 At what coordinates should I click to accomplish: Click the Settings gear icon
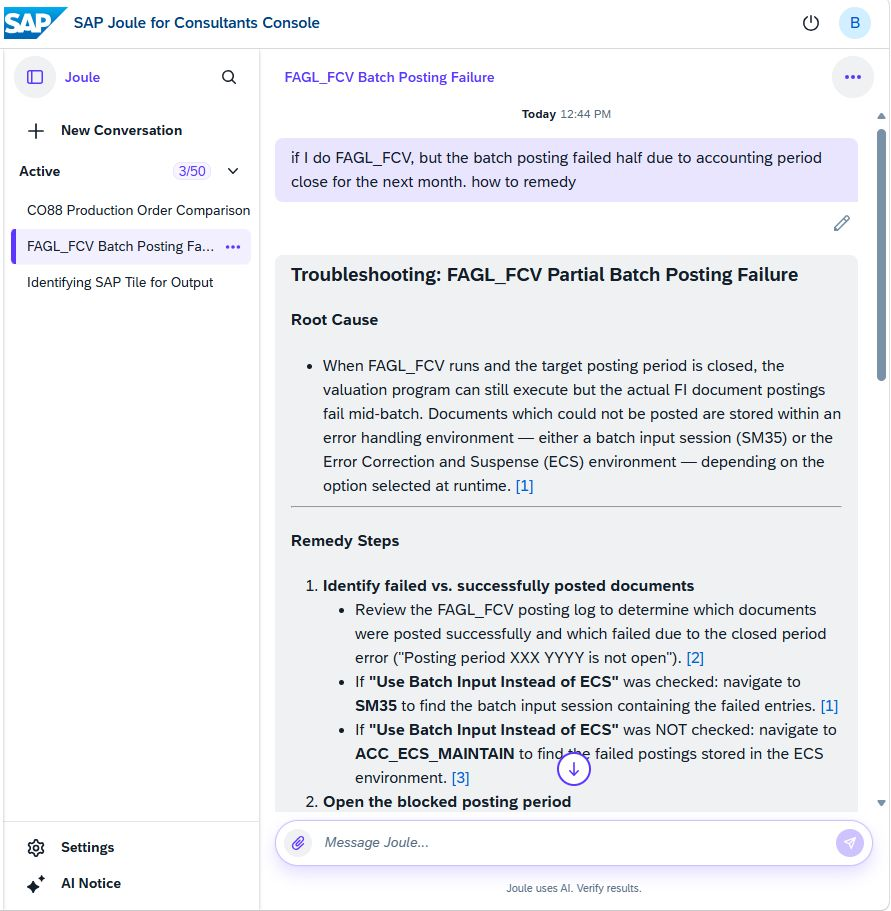pos(36,848)
